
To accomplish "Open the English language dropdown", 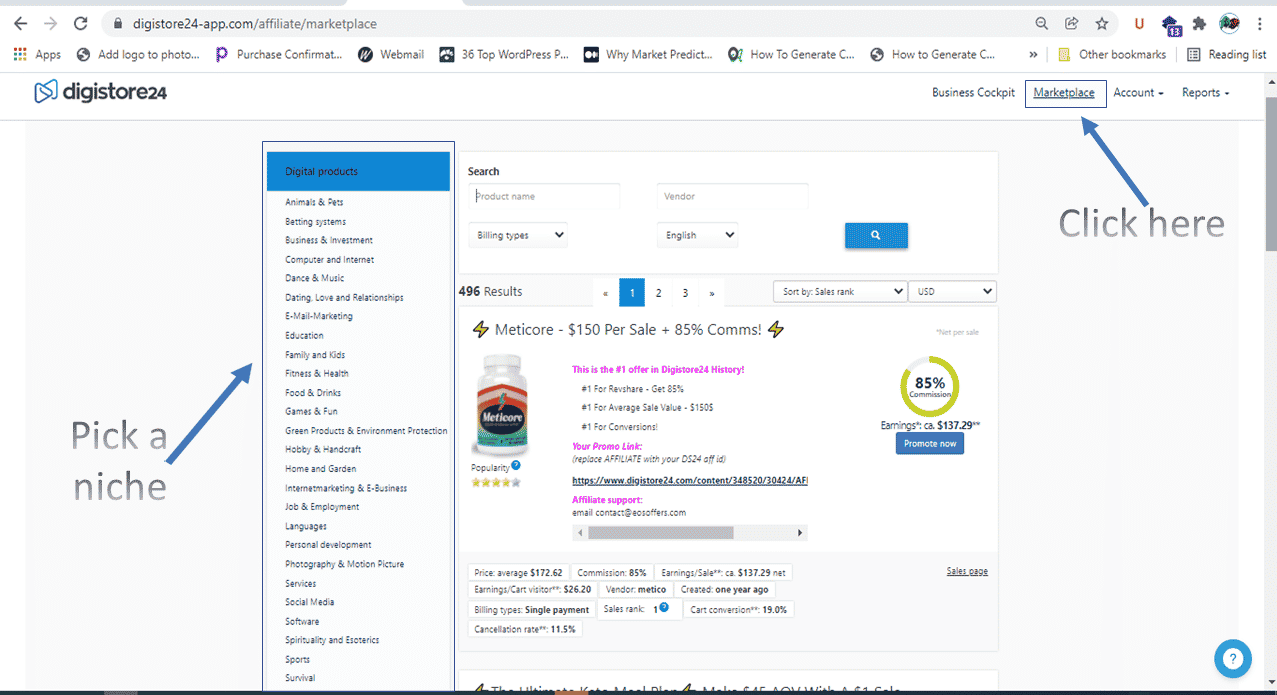I will pyautogui.click(x=697, y=235).
